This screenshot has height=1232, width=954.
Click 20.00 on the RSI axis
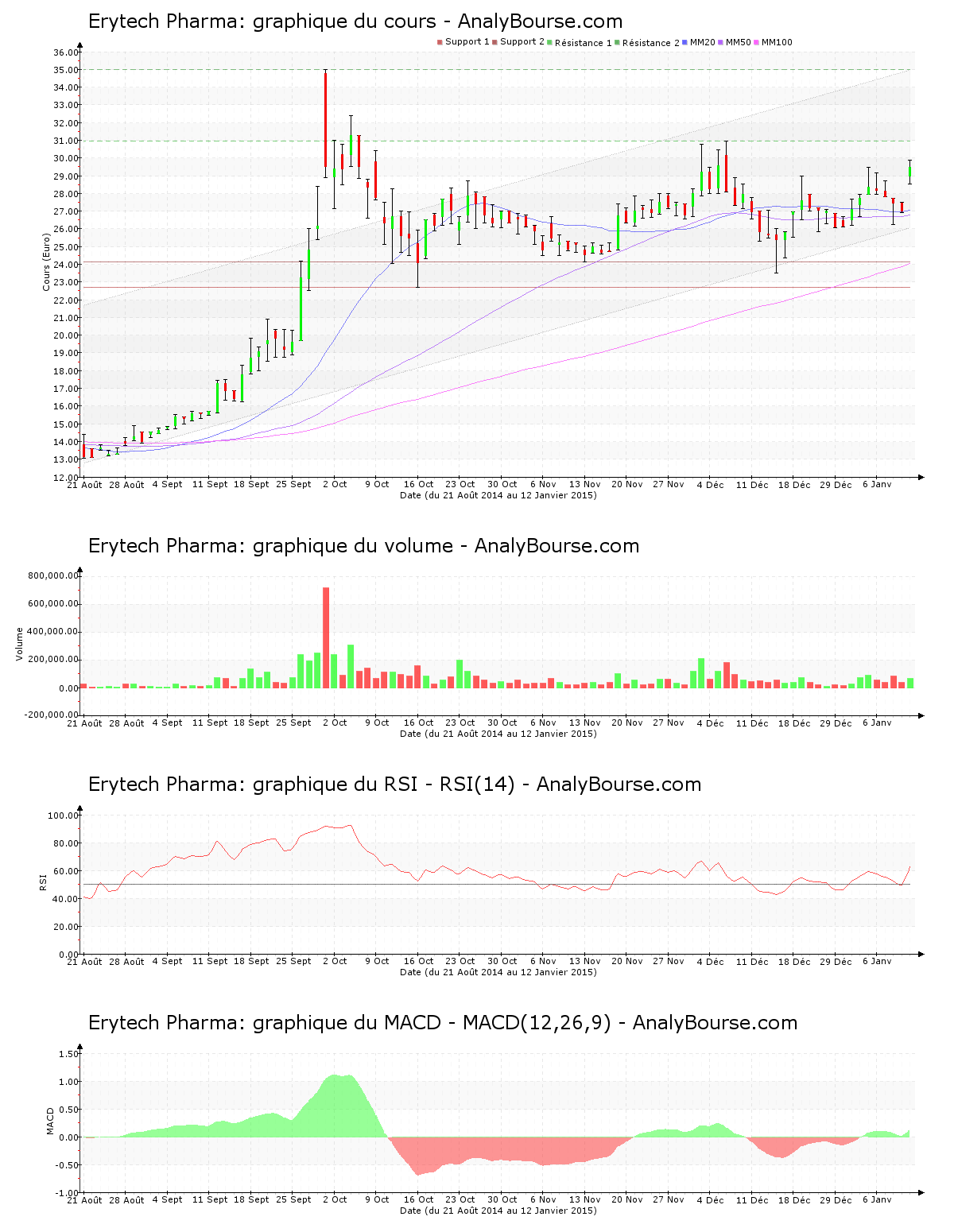point(66,927)
